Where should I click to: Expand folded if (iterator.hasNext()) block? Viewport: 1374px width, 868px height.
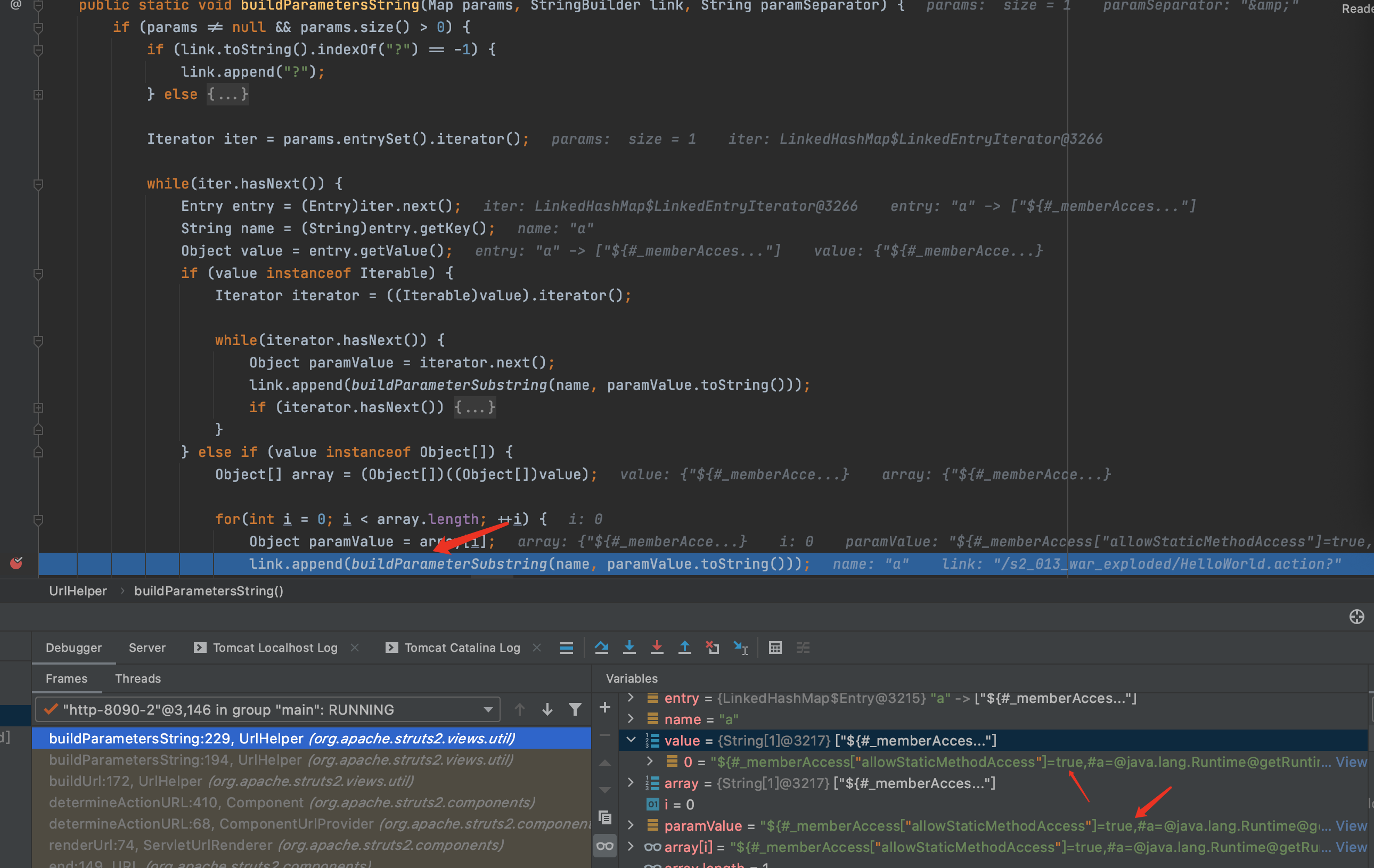(475, 407)
